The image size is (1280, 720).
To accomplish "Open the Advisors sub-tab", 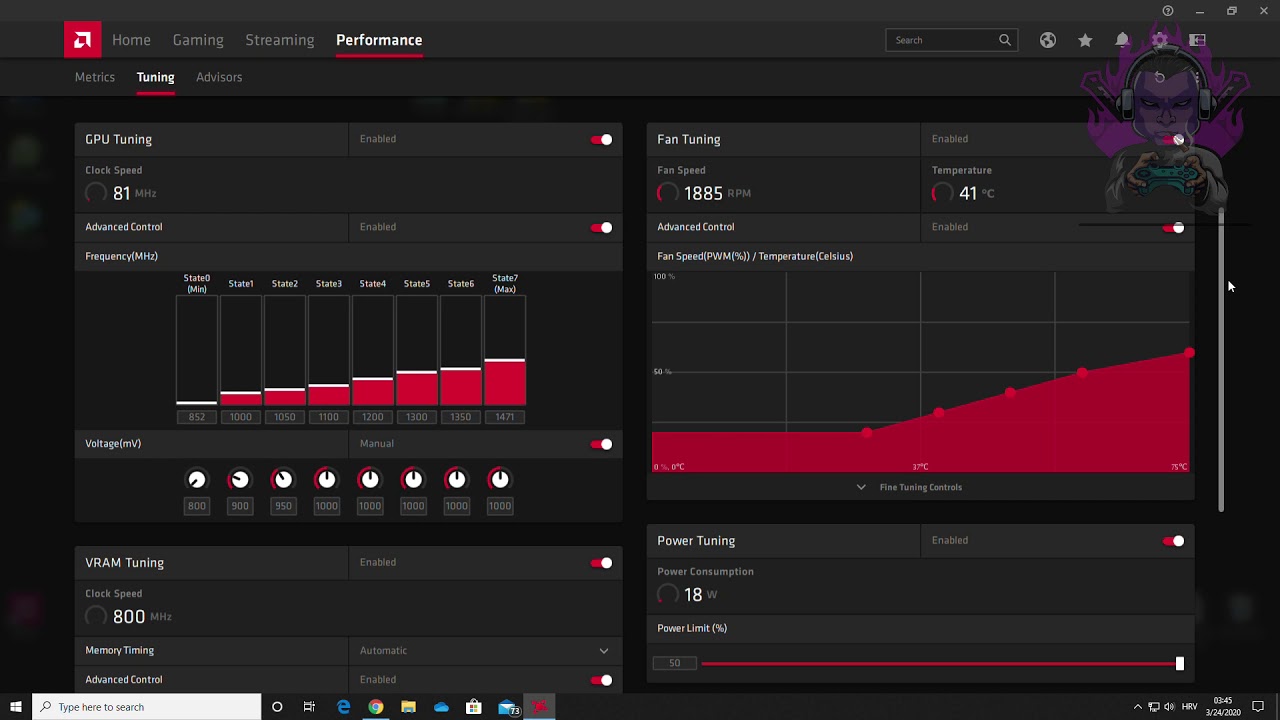I will coord(219,77).
